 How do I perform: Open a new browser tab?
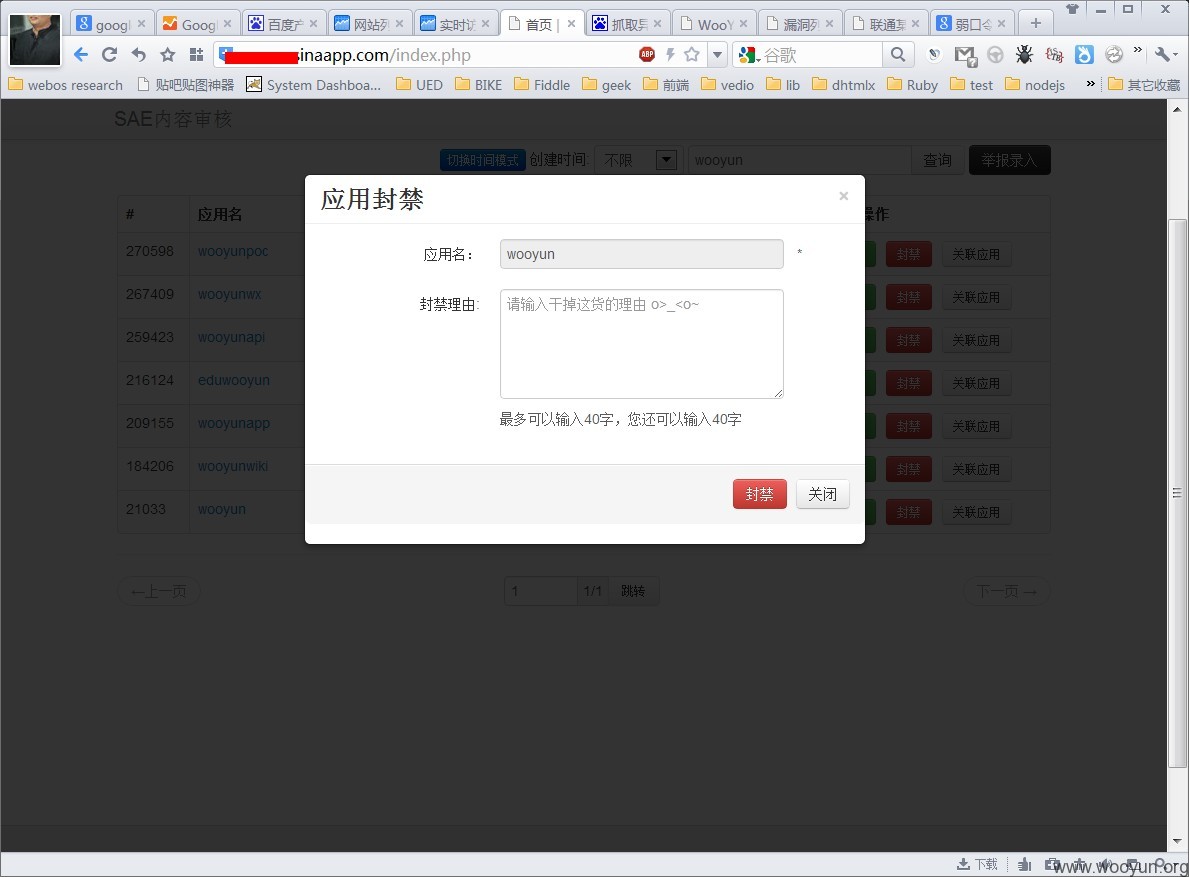(1036, 23)
